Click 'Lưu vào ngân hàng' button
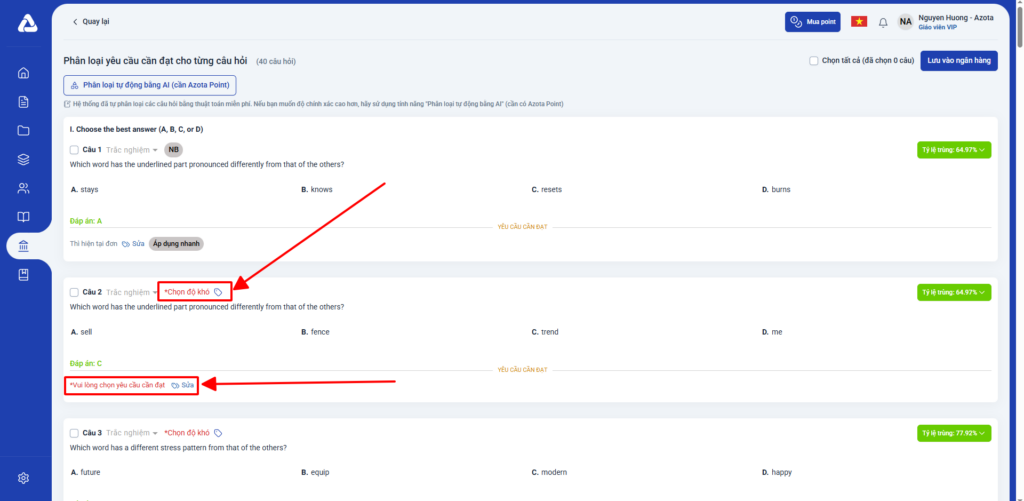This screenshot has width=1024, height=501. (959, 61)
